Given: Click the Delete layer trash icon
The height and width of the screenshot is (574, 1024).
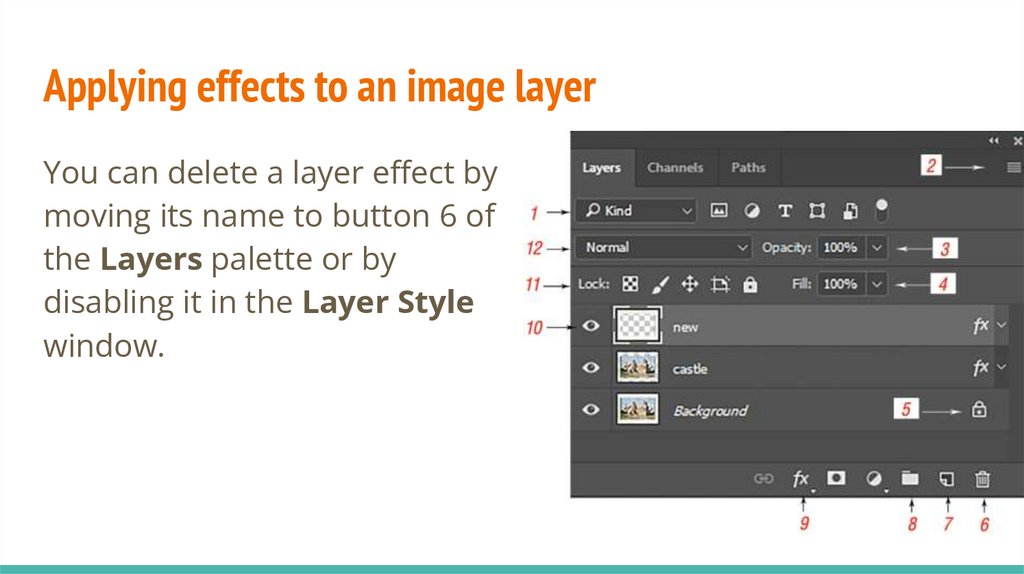Looking at the screenshot, I should [983, 479].
